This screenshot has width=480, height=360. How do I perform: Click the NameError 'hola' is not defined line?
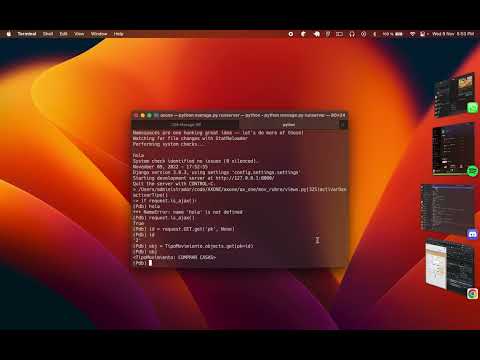[x=188, y=212]
